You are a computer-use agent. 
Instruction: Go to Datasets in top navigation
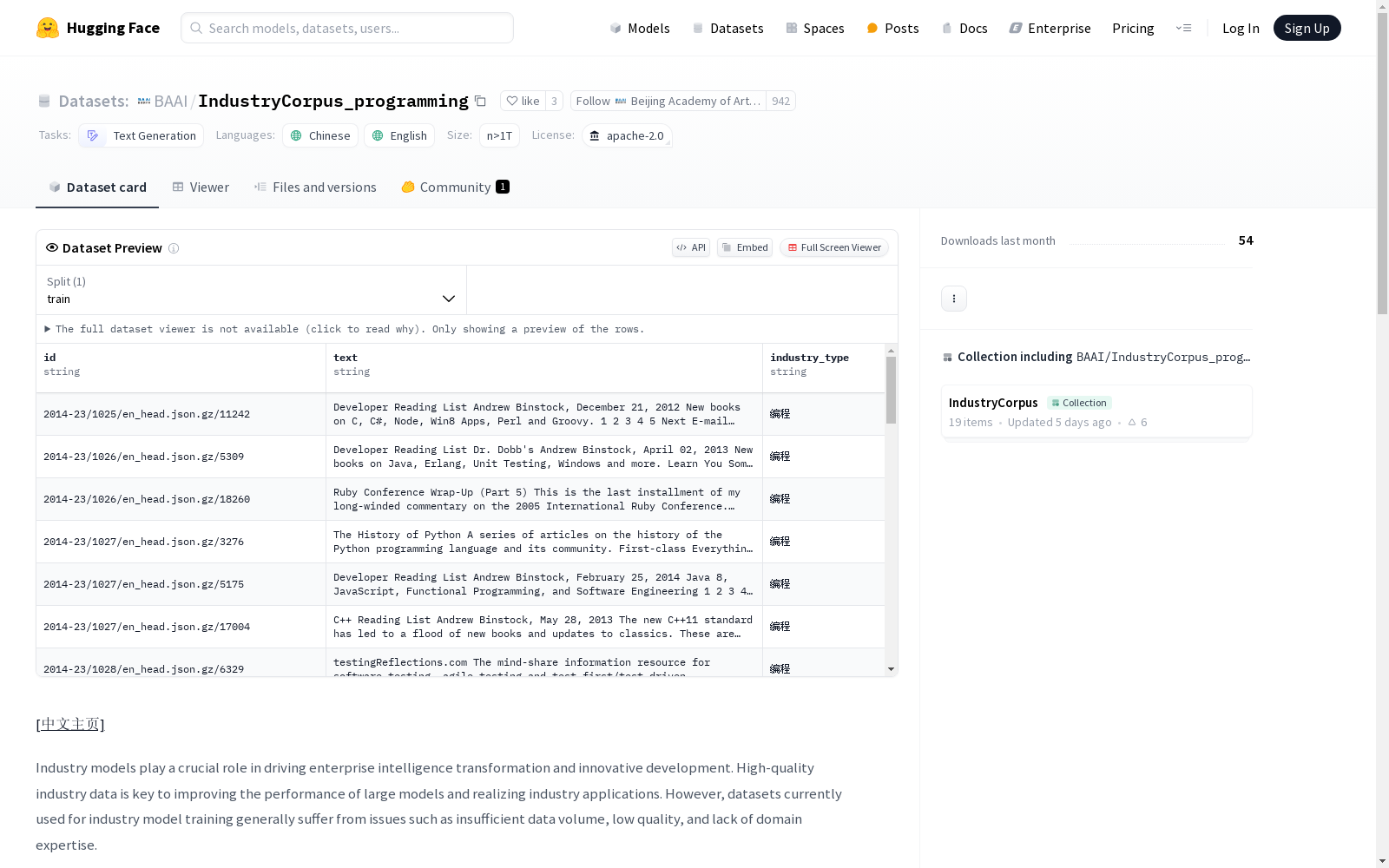click(727, 28)
